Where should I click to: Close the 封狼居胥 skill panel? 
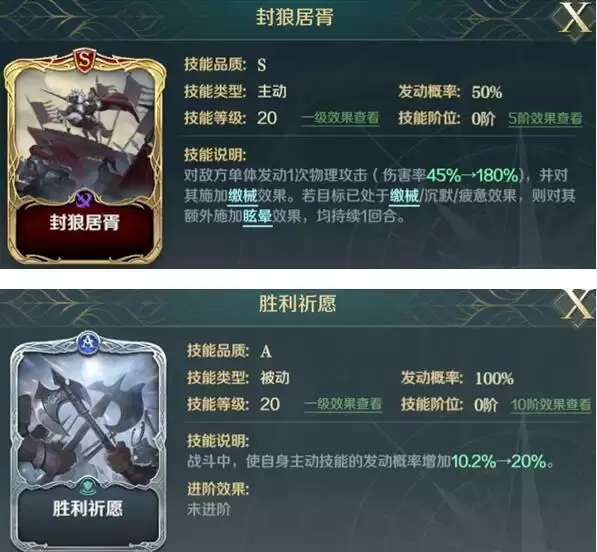[575, 18]
